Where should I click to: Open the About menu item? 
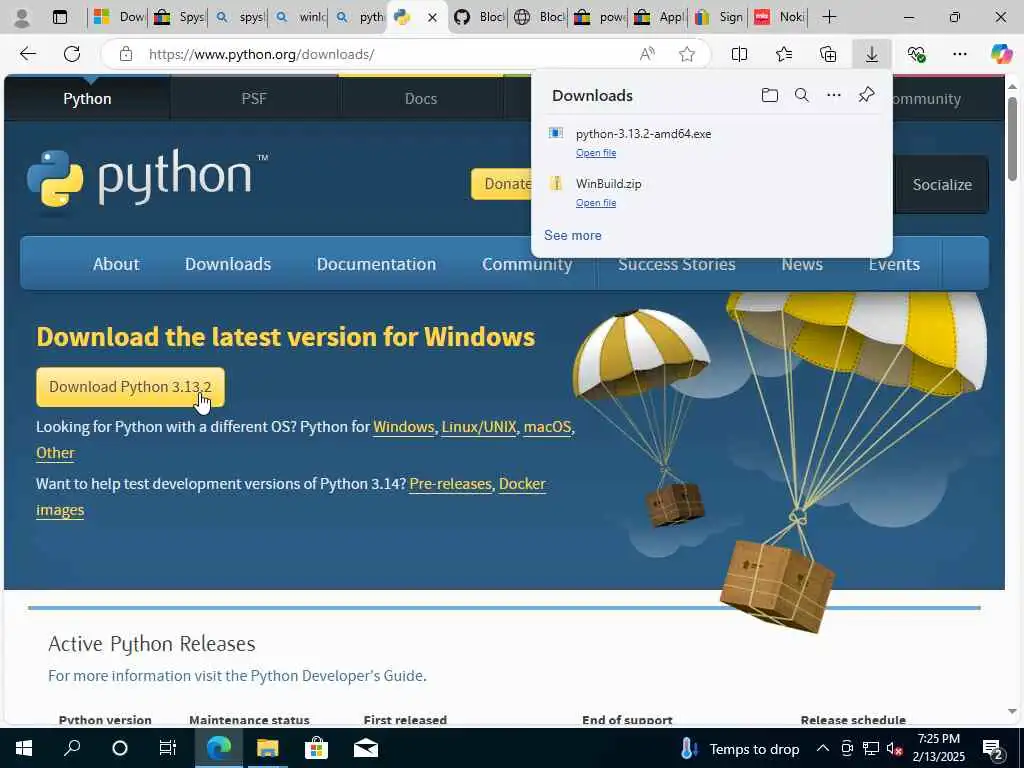(x=116, y=264)
